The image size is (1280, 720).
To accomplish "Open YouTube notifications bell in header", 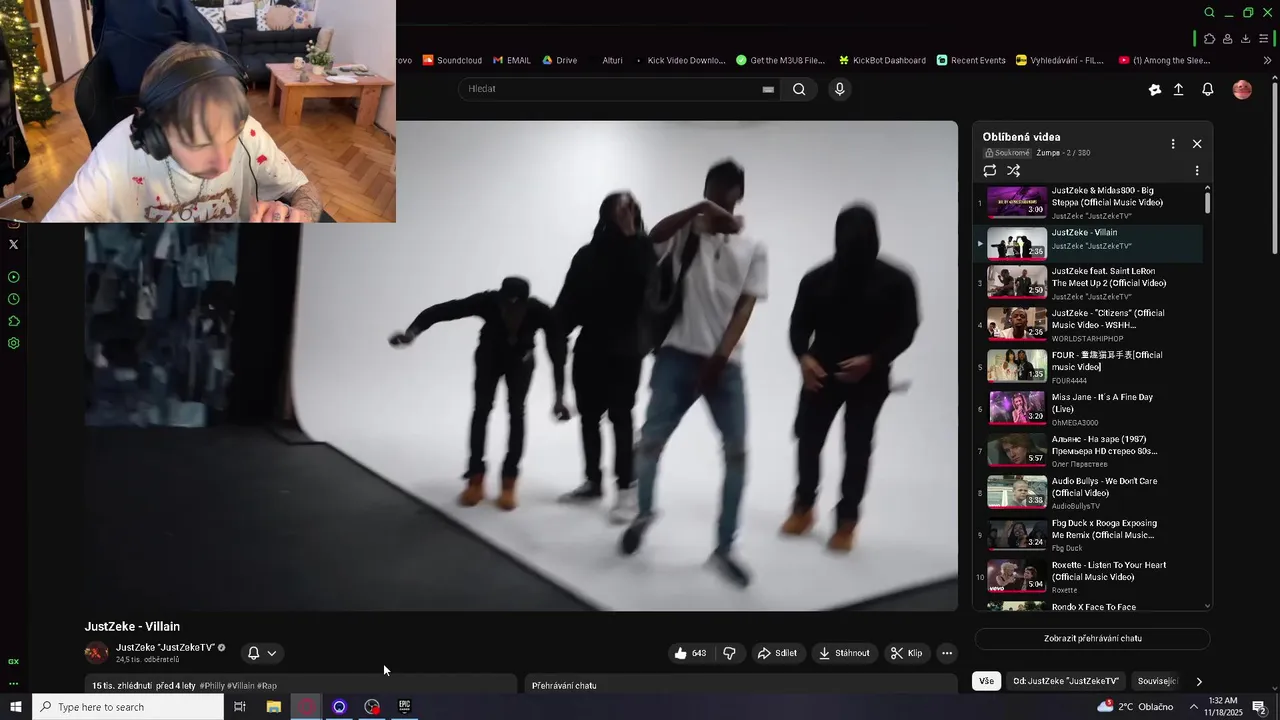I will click(x=1208, y=89).
